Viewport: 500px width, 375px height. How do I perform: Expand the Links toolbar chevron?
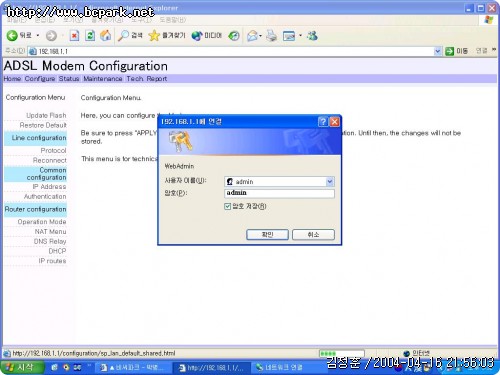point(494,50)
